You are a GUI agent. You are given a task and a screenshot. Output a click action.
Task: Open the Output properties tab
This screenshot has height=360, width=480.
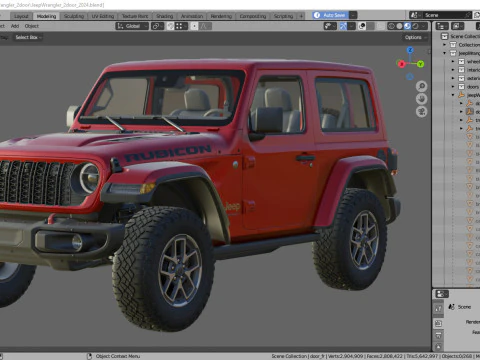coord(438,335)
